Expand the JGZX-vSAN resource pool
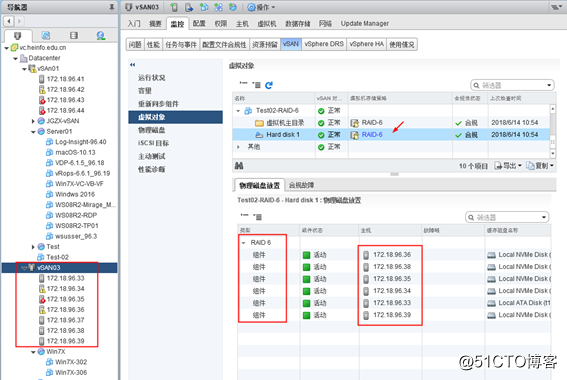 pos(33,121)
